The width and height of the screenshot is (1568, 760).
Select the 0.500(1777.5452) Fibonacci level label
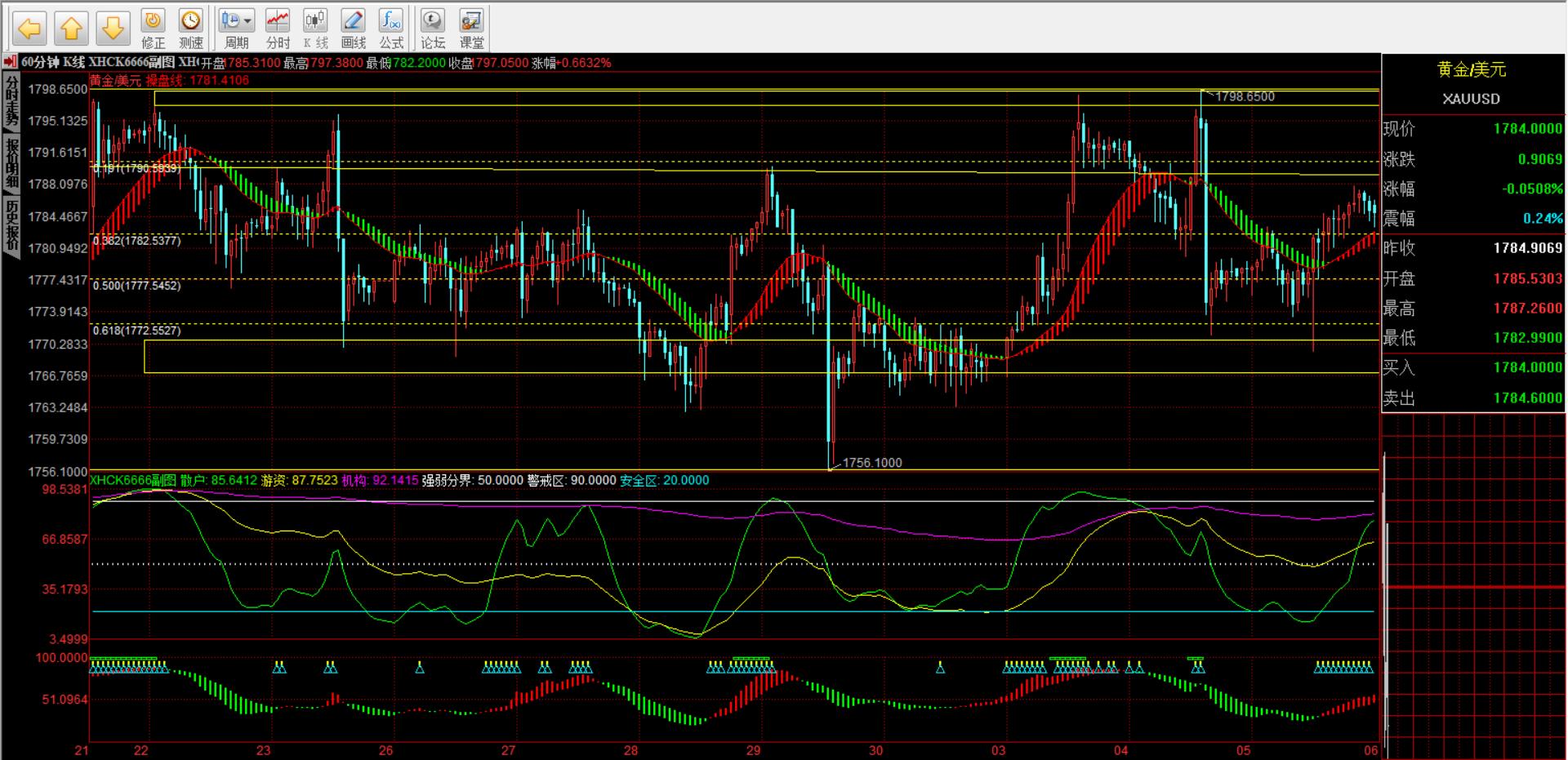[x=136, y=286]
